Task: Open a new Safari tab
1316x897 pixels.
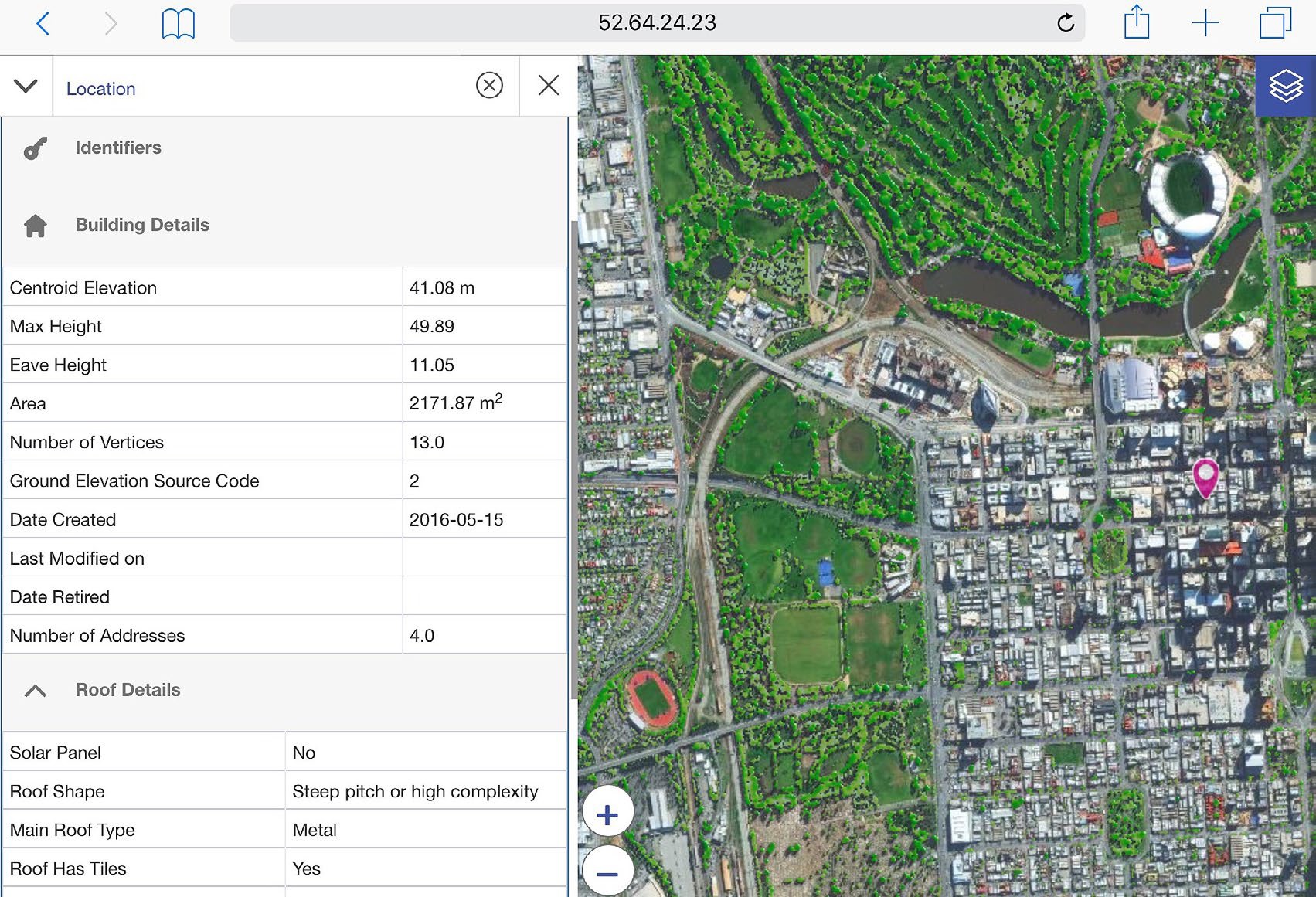Action: 1205,23
